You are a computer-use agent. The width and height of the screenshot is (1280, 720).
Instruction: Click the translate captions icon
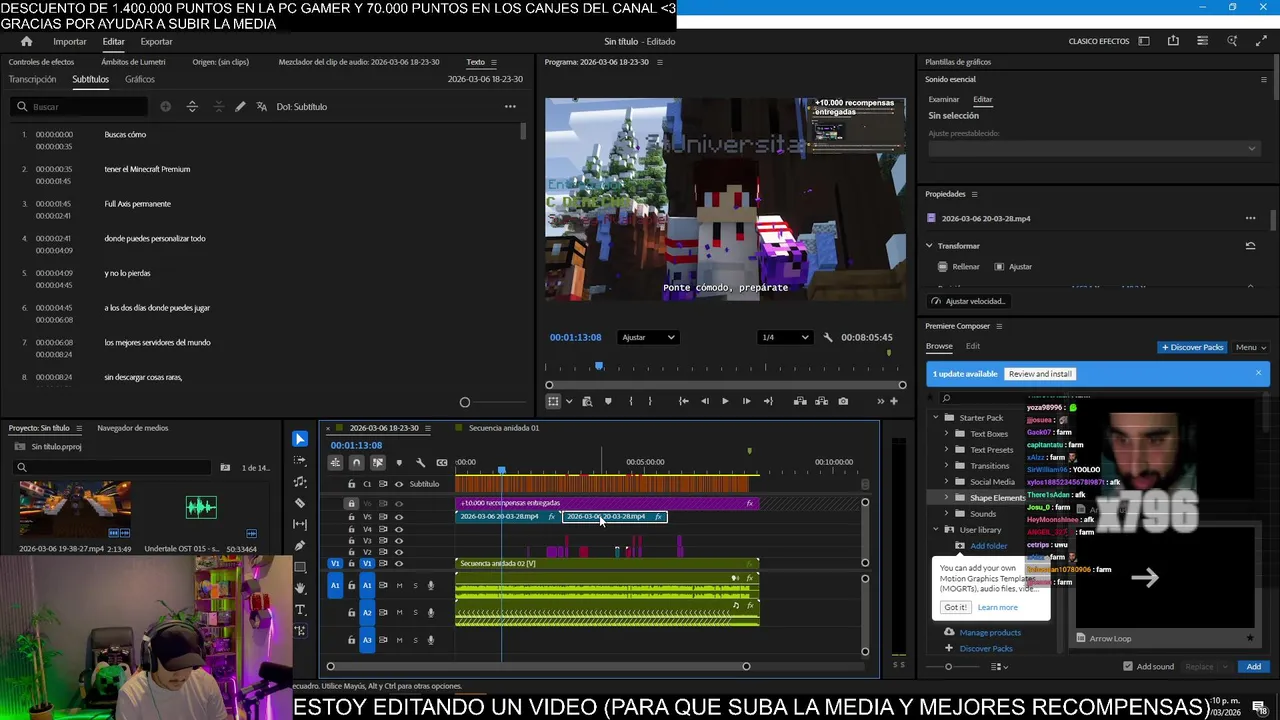click(x=262, y=106)
